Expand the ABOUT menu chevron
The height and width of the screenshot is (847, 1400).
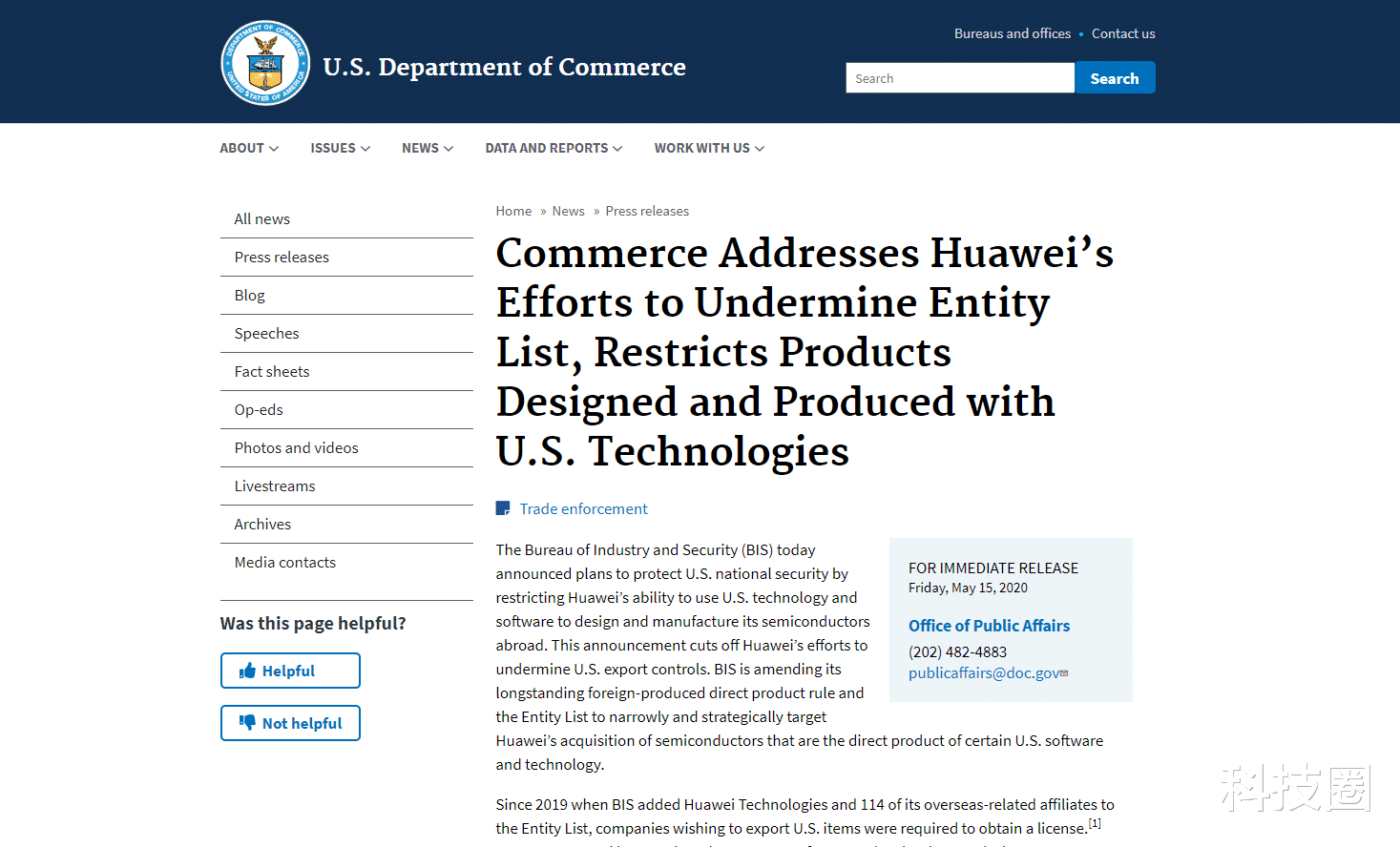pos(274,149)
